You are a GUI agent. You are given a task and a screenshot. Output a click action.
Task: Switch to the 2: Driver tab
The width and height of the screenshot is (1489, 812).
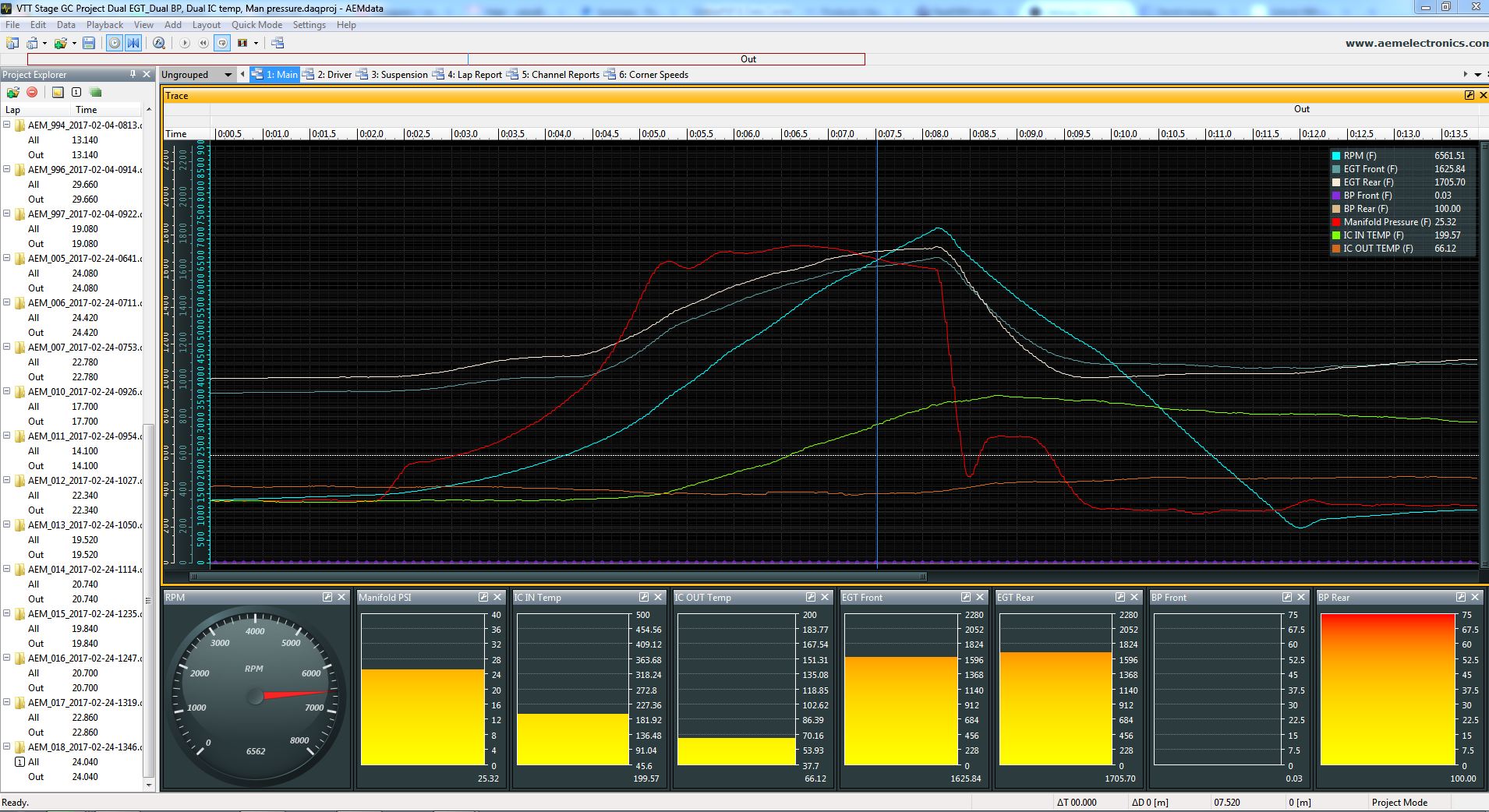(x=327, y=75)
